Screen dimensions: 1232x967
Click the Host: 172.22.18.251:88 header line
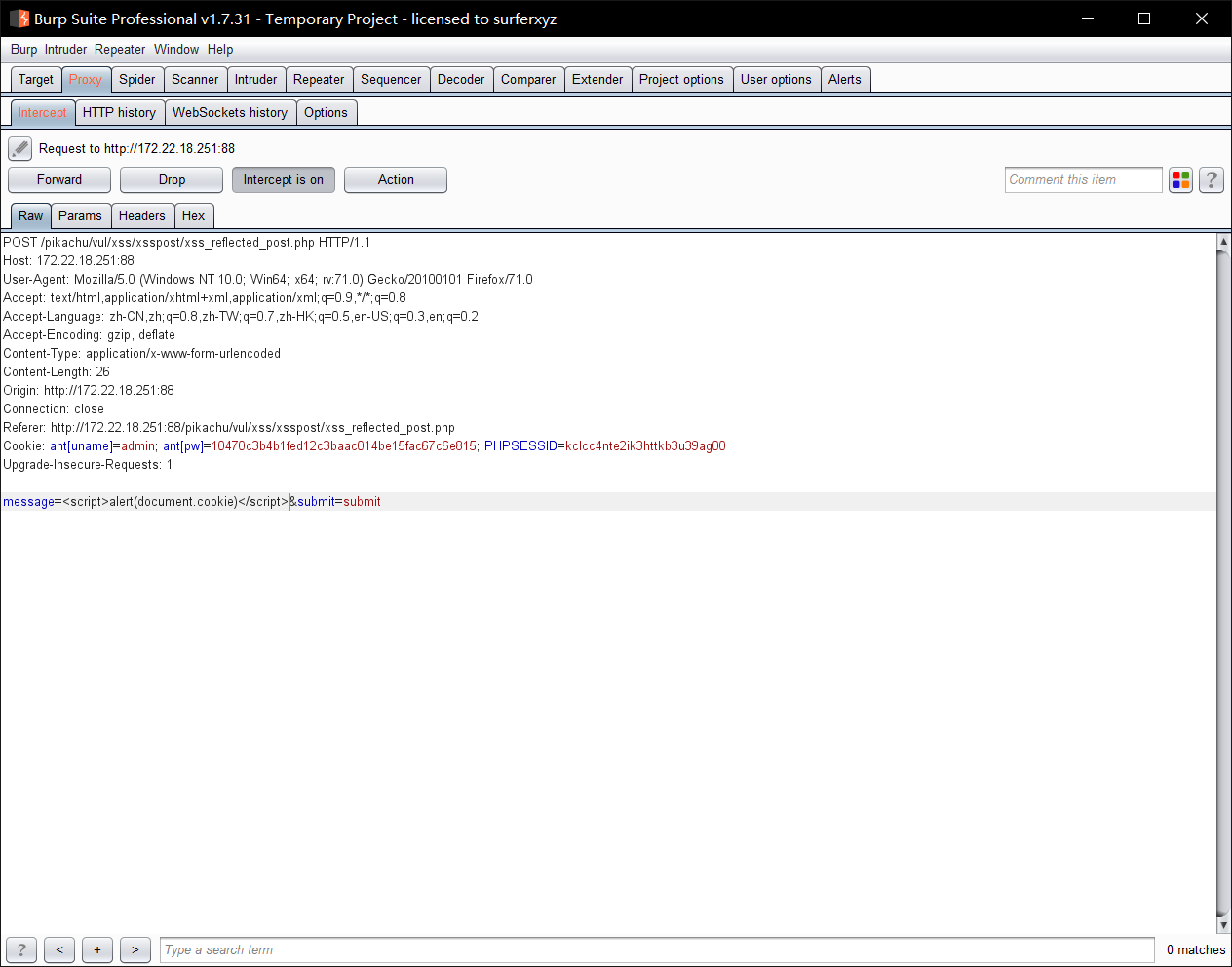point(69,260)
